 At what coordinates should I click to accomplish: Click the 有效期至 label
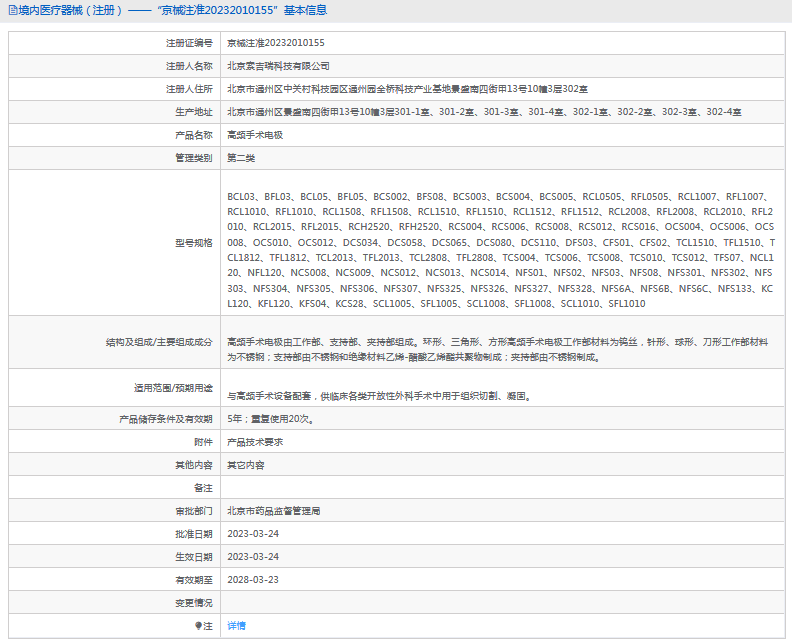194,580
